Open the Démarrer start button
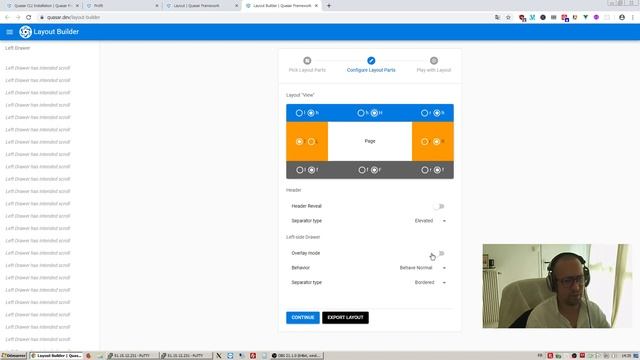The image size is (640, 360). [x=13, y=356]
